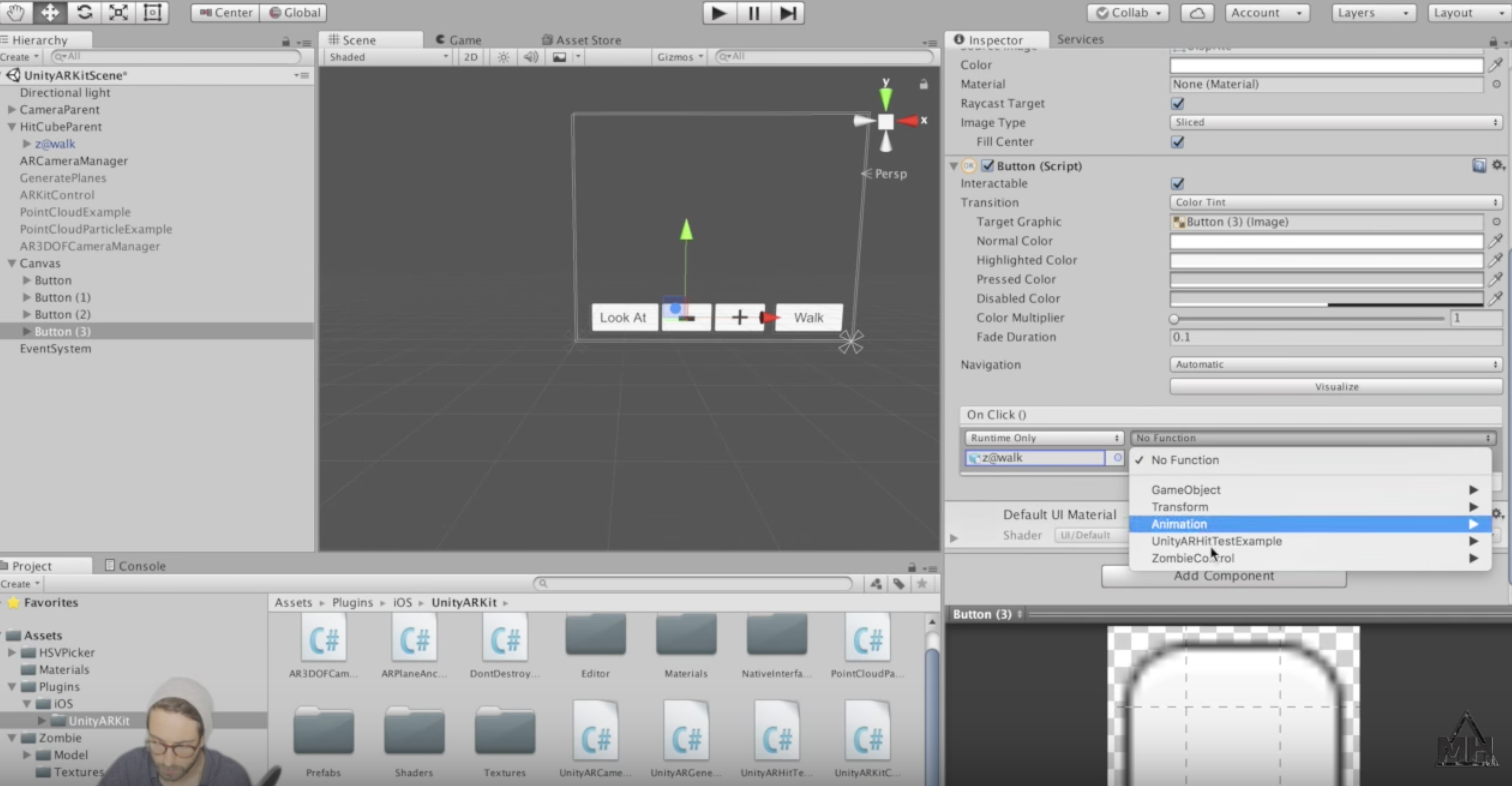This screenshot has height=786, width=1512.
Task: Toggle scene lighting sun icon
Action: coord(504,57)
